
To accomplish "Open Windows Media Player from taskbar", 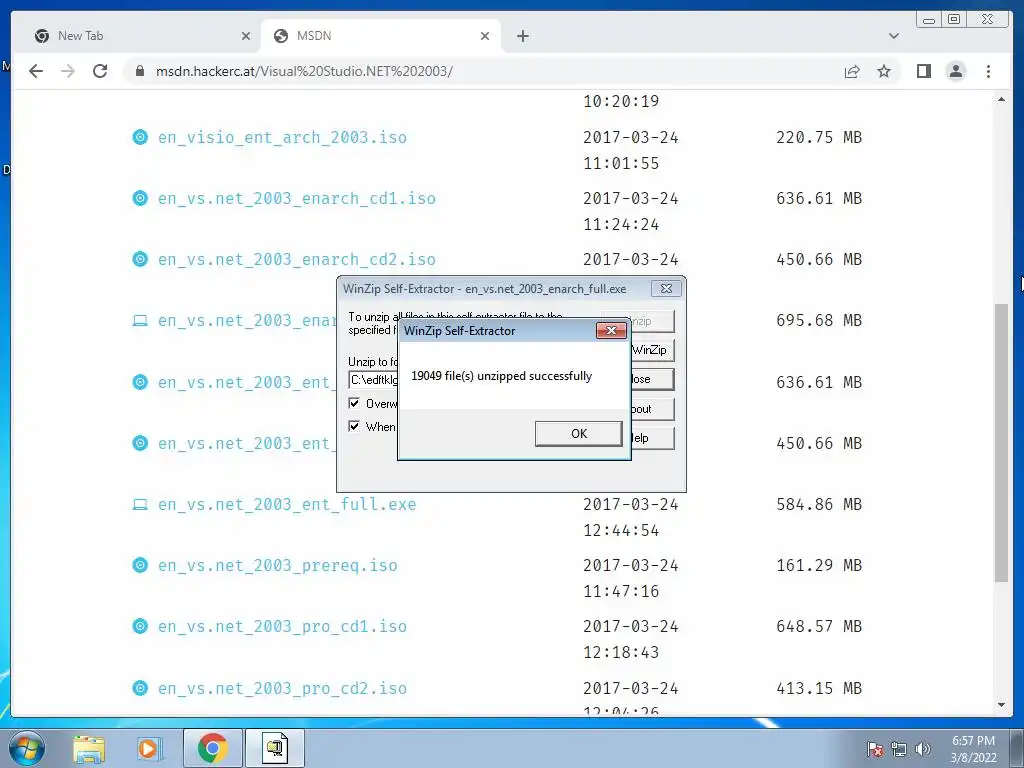I will click(x=150, y=748).
